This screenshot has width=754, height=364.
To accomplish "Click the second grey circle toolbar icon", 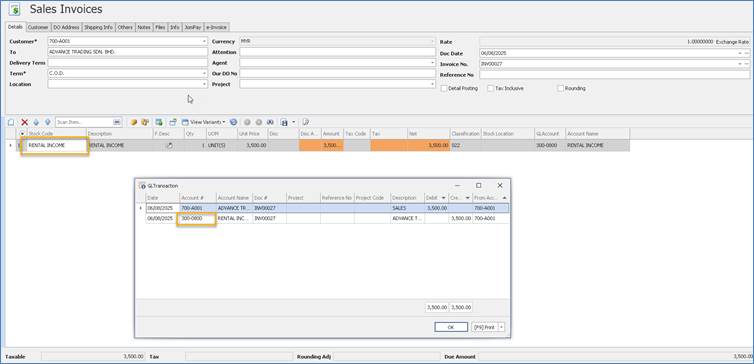I will (259, 123).
